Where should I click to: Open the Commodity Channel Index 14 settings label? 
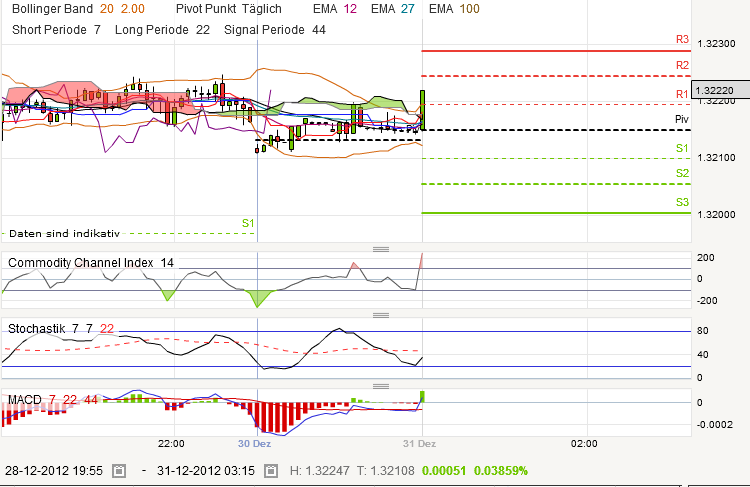[x=91, y=262]
